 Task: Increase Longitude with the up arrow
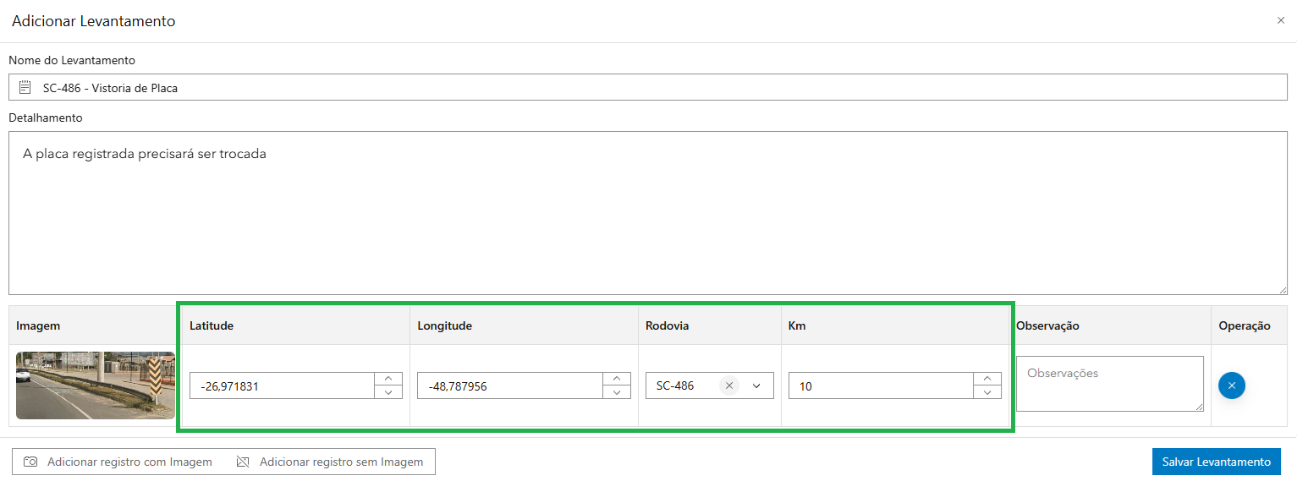click(616, 379)
